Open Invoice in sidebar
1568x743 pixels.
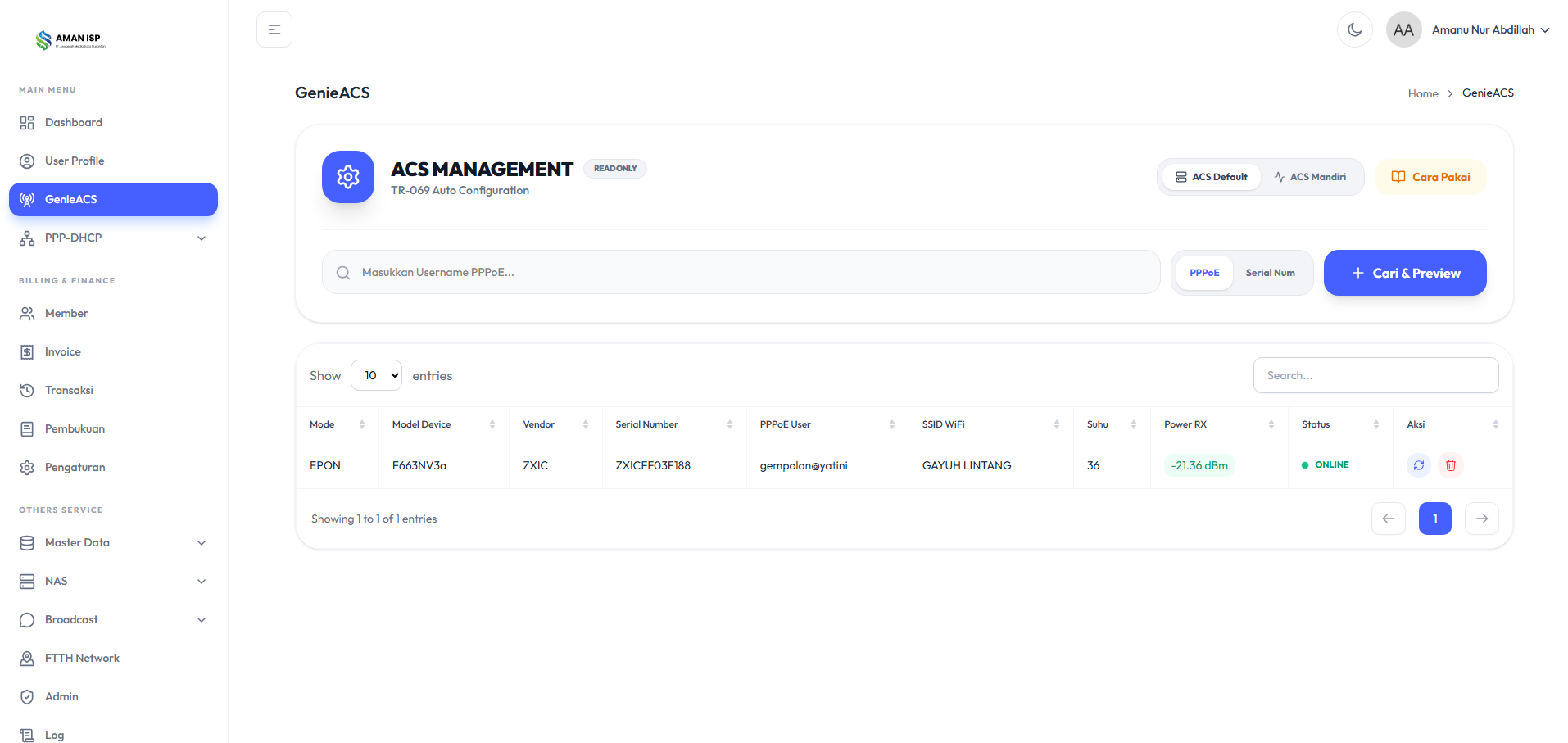pos(113,352)
